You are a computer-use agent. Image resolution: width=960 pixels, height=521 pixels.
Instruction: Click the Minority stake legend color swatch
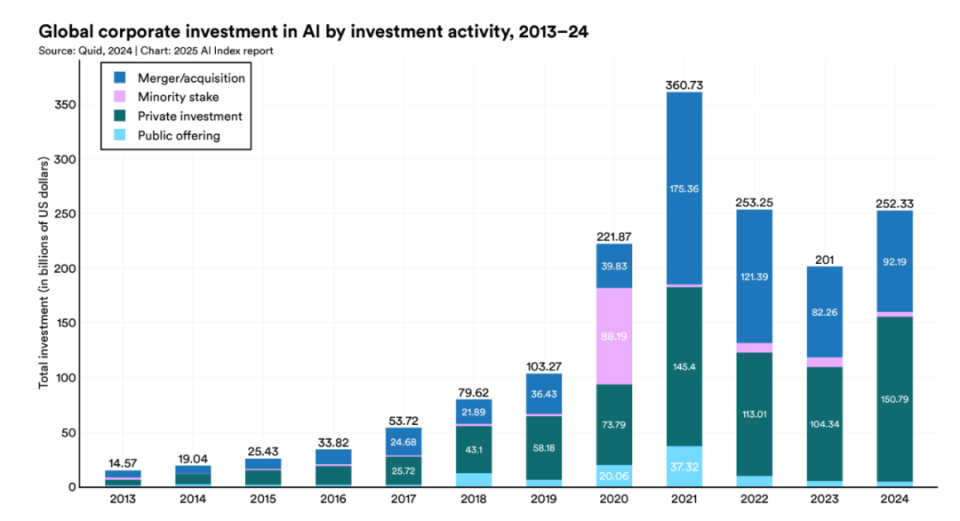pyautogui.click(x=120, y=96)
